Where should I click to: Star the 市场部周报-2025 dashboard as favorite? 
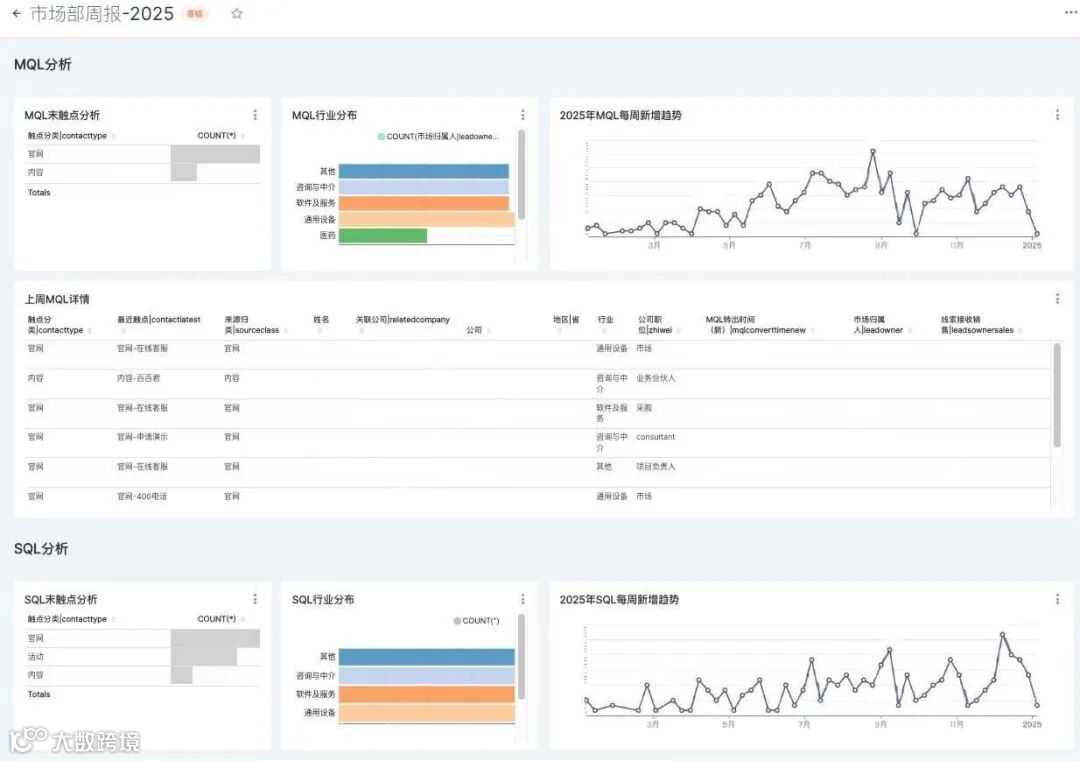point(236,13)
